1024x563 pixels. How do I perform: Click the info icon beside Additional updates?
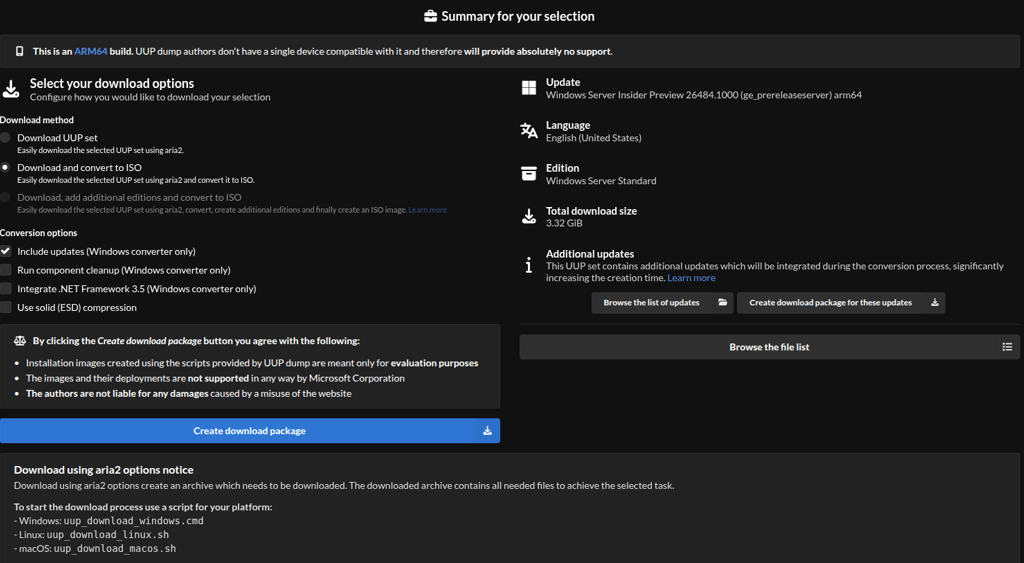tap(529, 265)
